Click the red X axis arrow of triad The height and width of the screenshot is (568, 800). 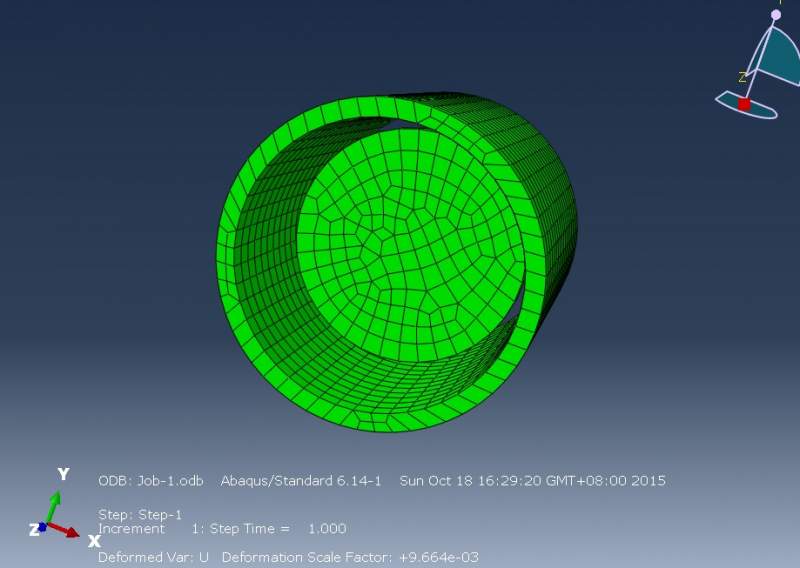[x=63, y=530]
